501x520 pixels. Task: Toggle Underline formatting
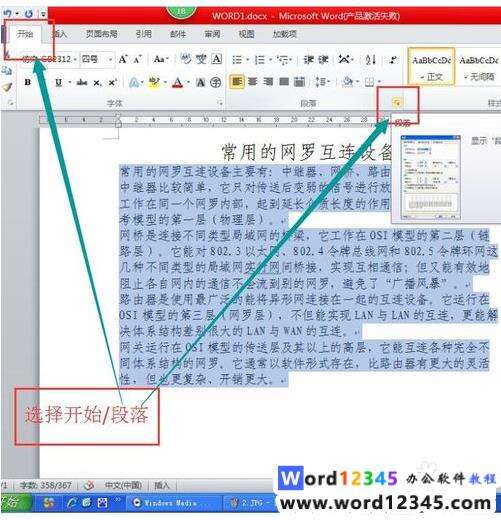point(59,82)
